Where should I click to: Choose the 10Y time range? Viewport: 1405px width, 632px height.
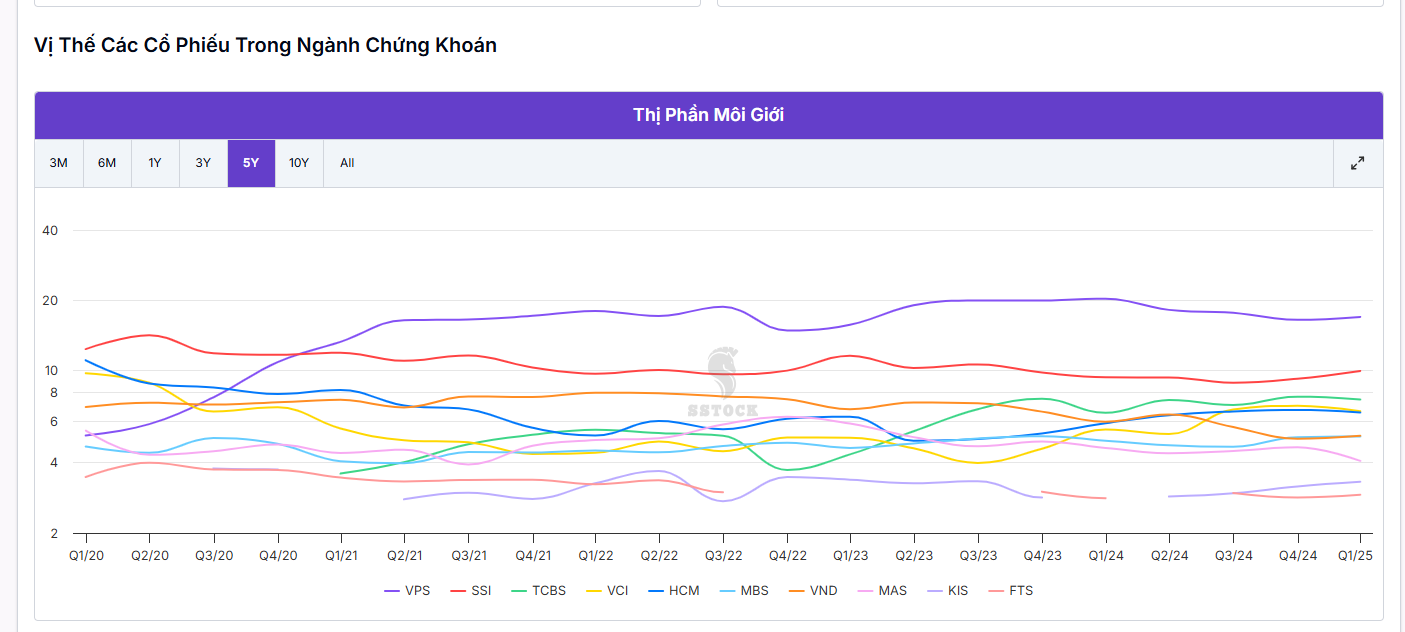tap(299, 163)
